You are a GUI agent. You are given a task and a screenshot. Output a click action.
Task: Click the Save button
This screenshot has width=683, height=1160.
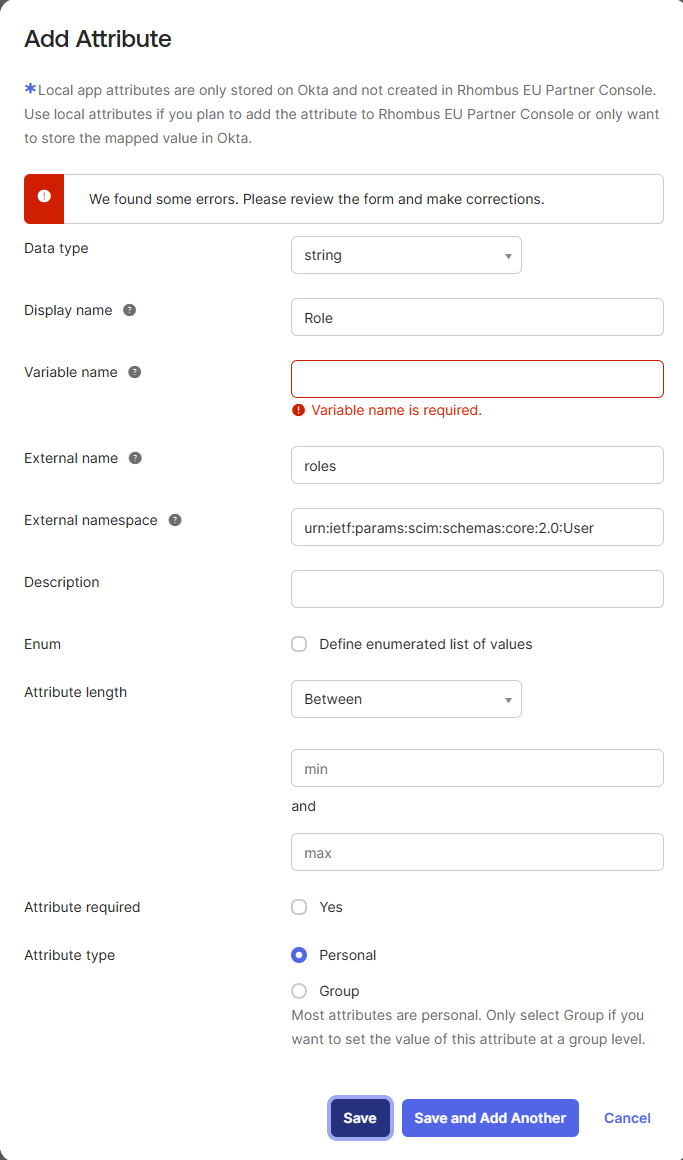point(360,1118)
